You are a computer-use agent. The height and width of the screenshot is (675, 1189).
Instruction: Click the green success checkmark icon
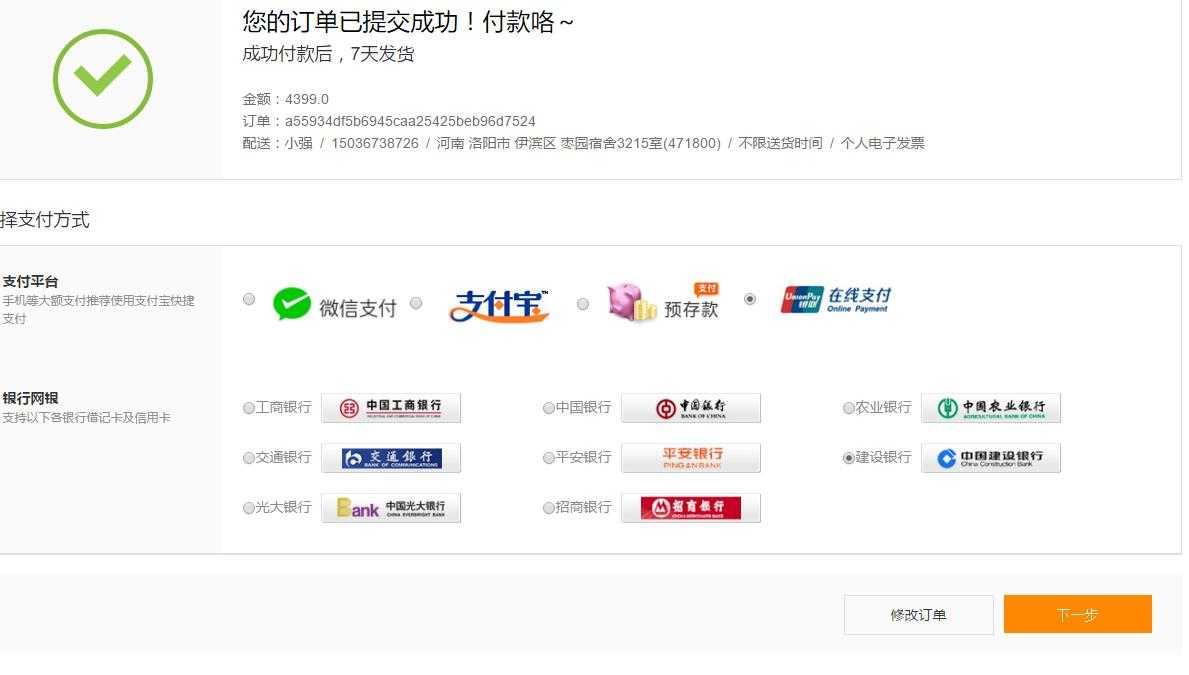[103, 79]
